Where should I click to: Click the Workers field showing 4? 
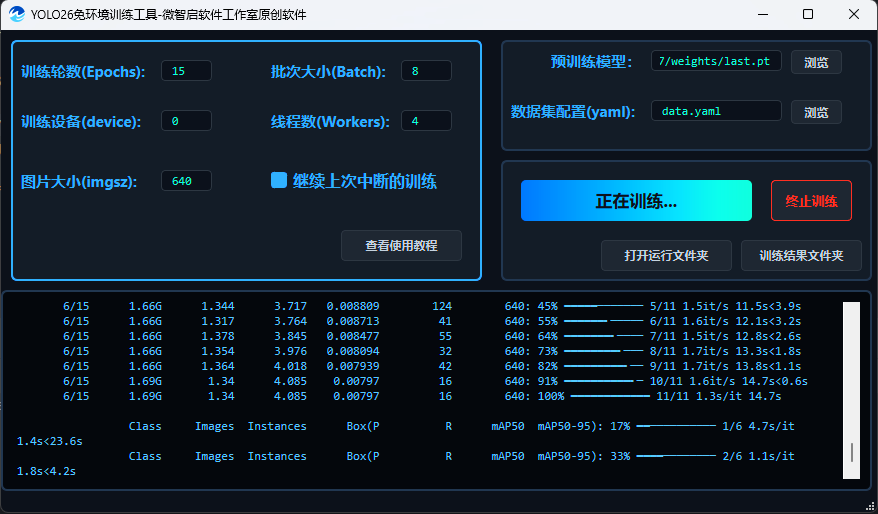427,120
